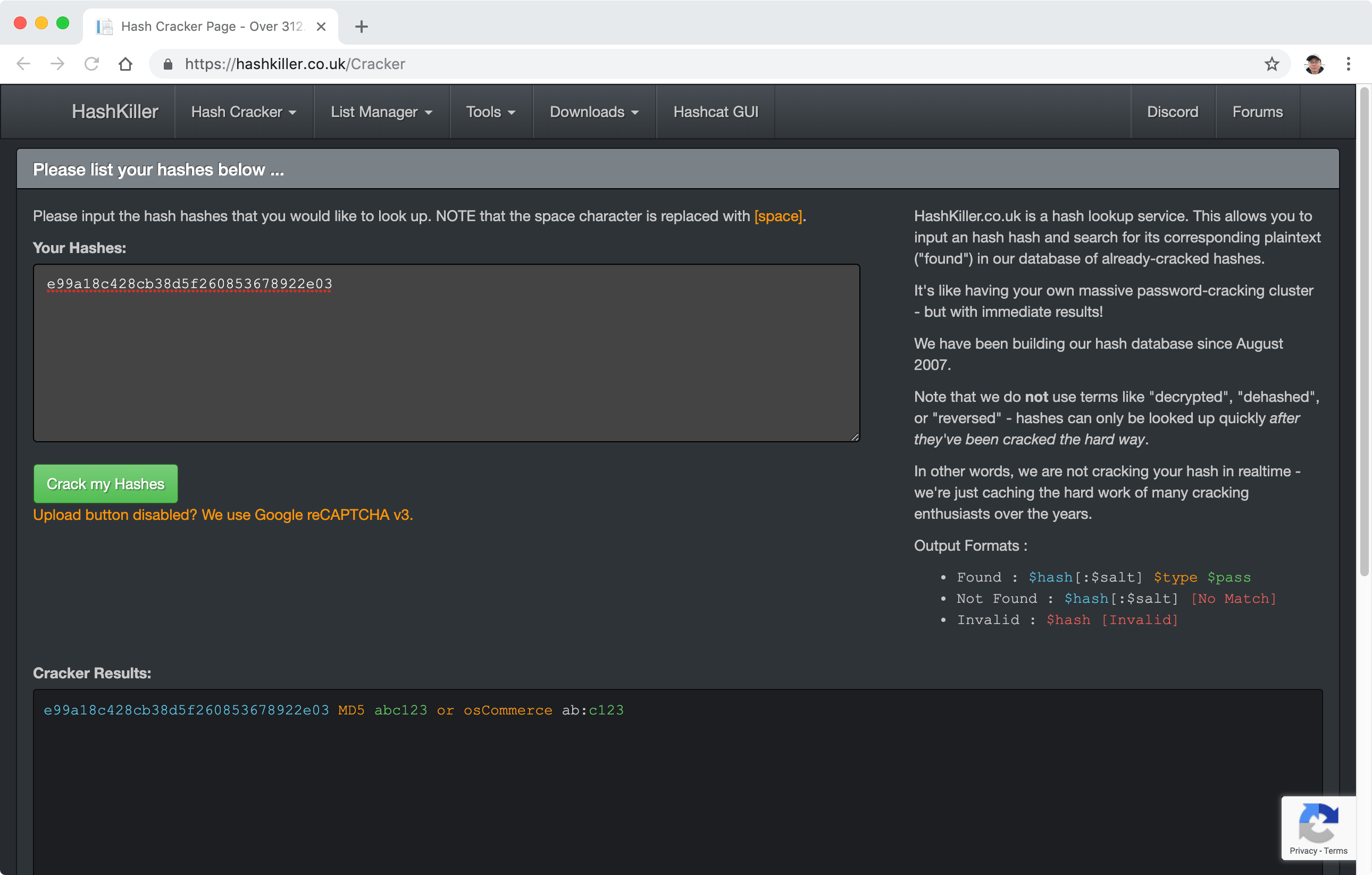The width and height of the screenshot is (1372, 875).
Task: Click the browser forward arrow
Action: coord(57,64)
